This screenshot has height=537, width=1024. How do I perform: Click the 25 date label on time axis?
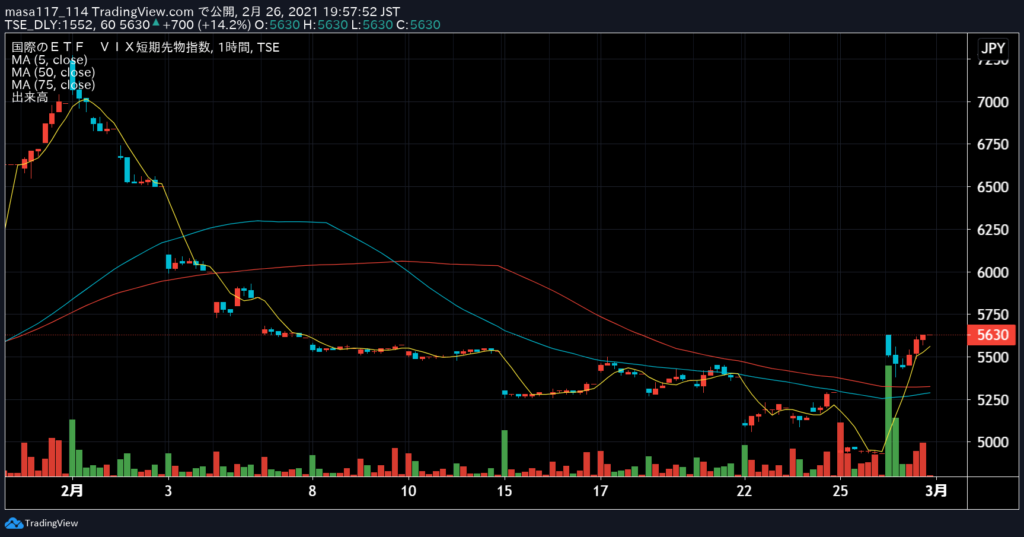tap(840, 491)
